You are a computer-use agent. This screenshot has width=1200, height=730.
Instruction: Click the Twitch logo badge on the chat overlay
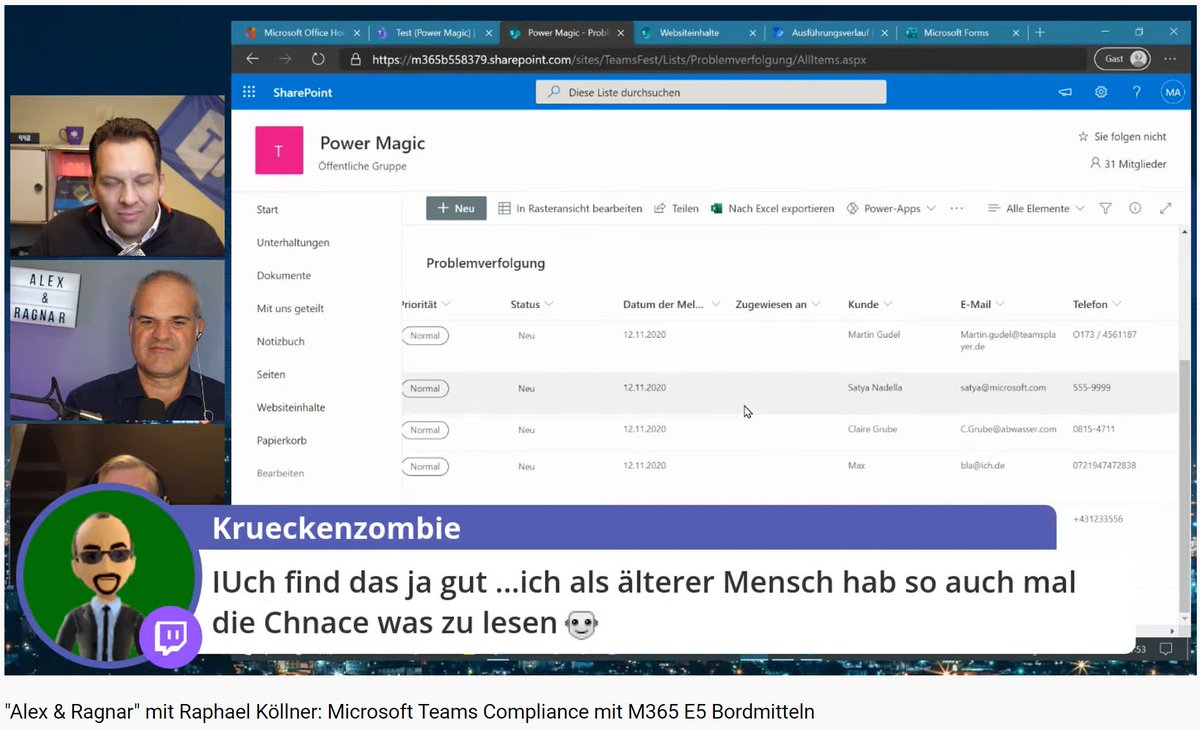(171, 637)
